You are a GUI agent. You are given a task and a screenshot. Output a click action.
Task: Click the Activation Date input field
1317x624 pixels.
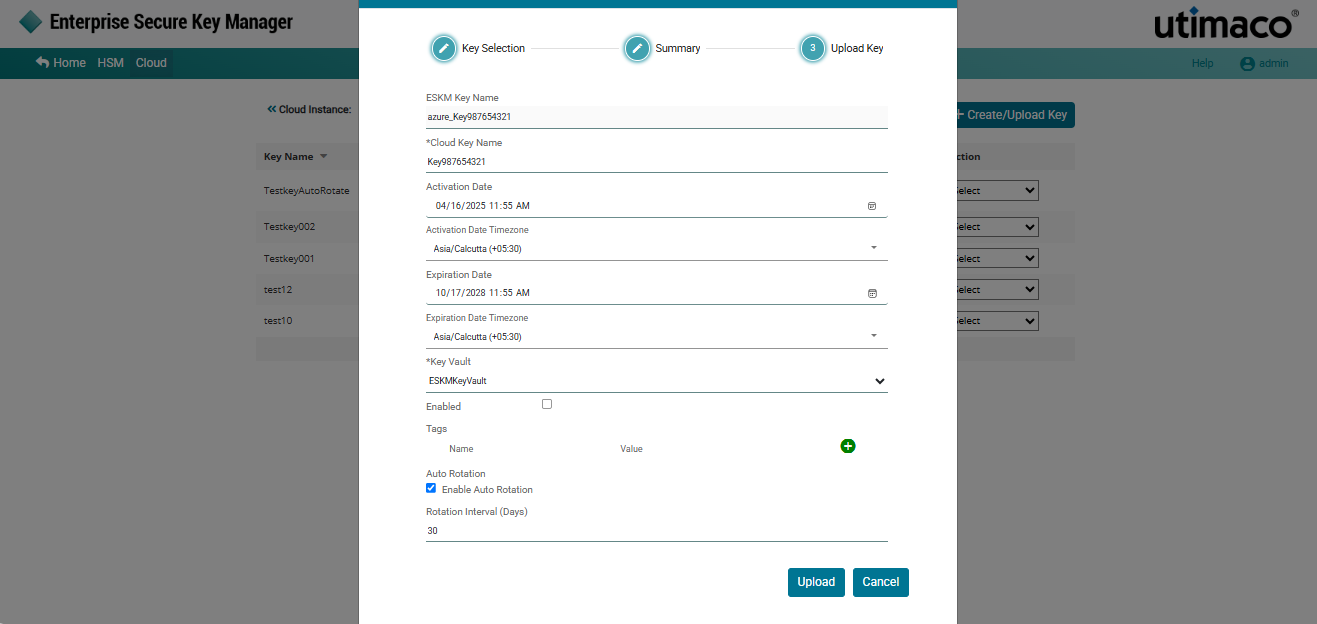point(657,206)
